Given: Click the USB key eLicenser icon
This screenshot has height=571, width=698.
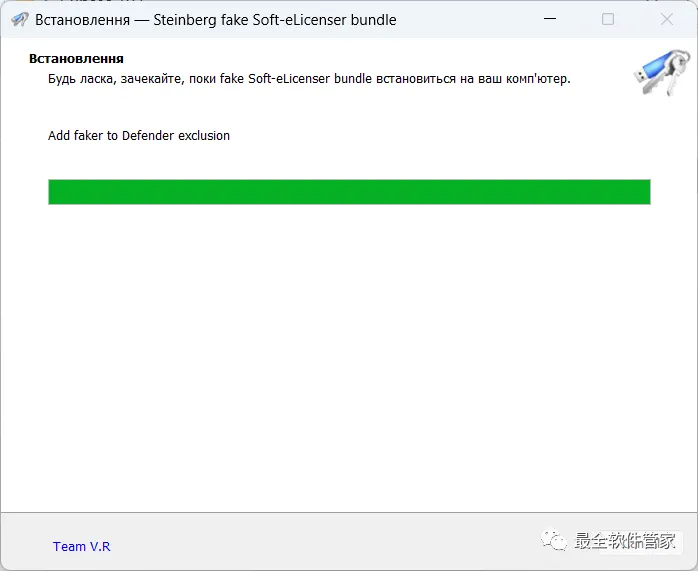Looking at the screenshot, I should point(662,73).
